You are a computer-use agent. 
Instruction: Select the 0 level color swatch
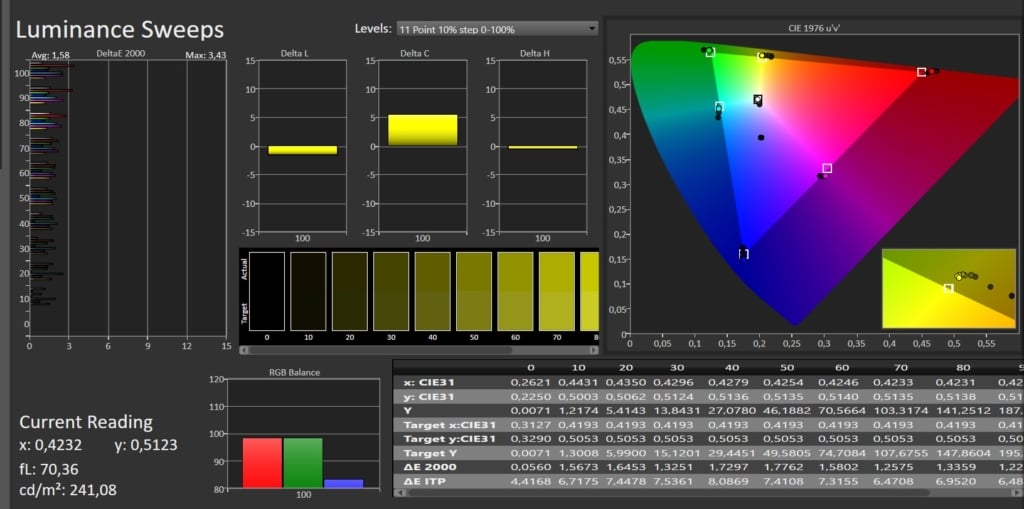267,291
